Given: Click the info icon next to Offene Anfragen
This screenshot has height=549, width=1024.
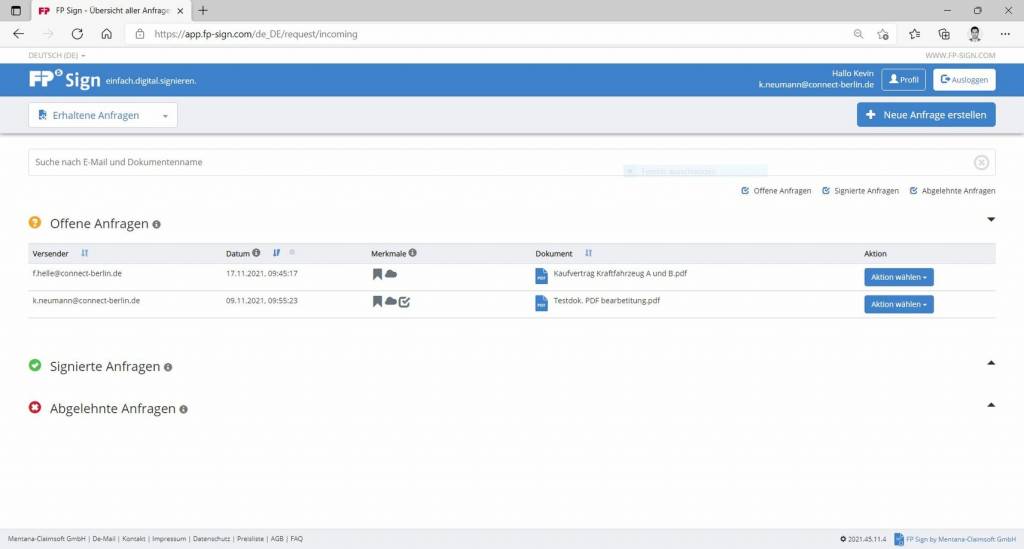Looking at the screenshot, I should pyautogui.click(x=157, y=225).
